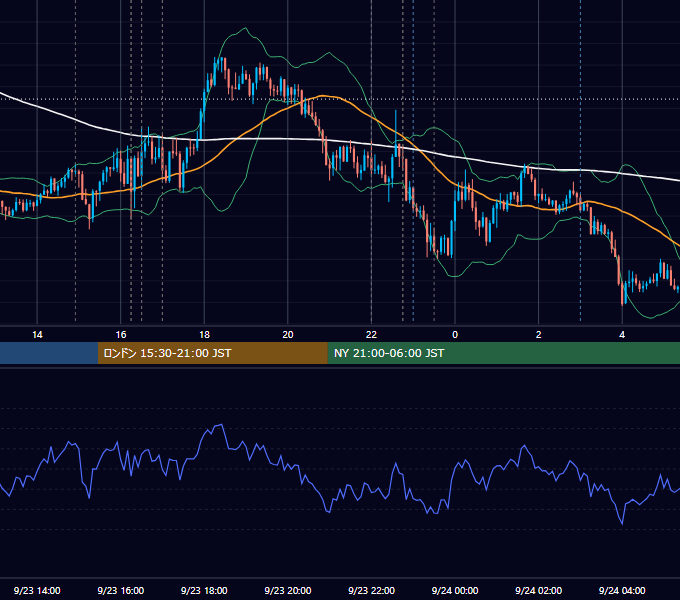This screenshot has height=600, width=680.
Task: Click the ロンドン 15:30-21:00 JST session bar
Action: pyautogui.click(x=212, y=353)
